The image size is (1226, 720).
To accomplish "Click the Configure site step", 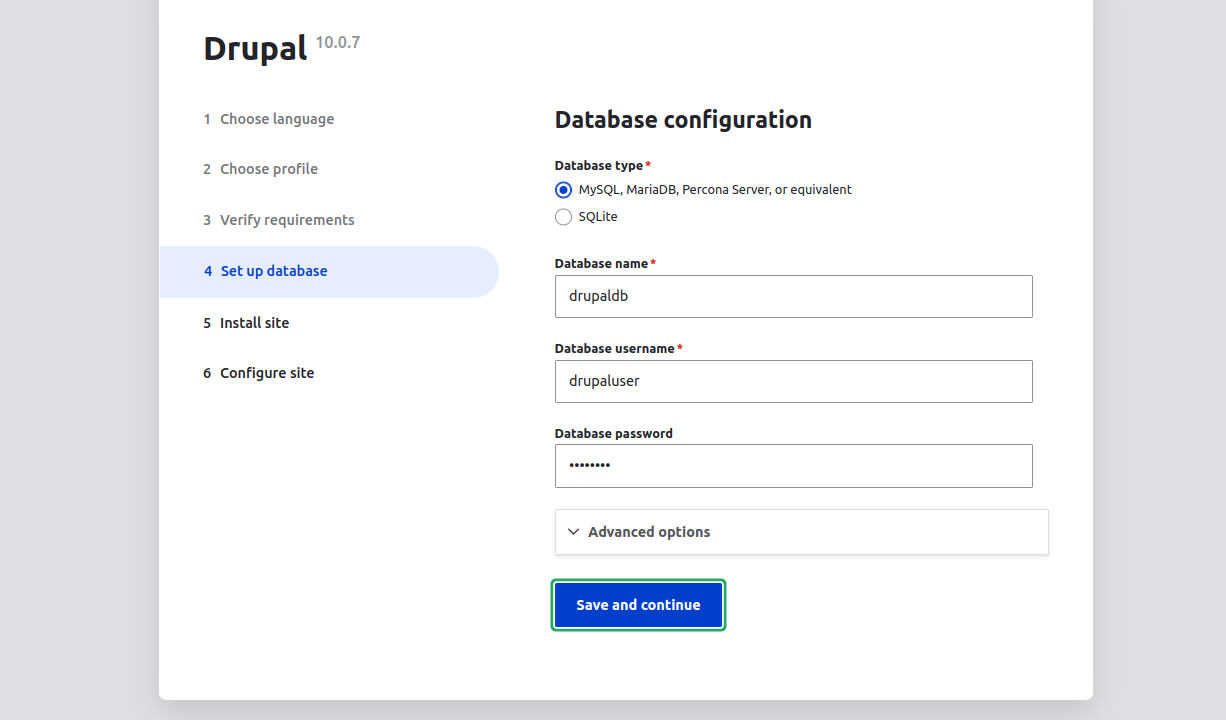I will 266,373.
